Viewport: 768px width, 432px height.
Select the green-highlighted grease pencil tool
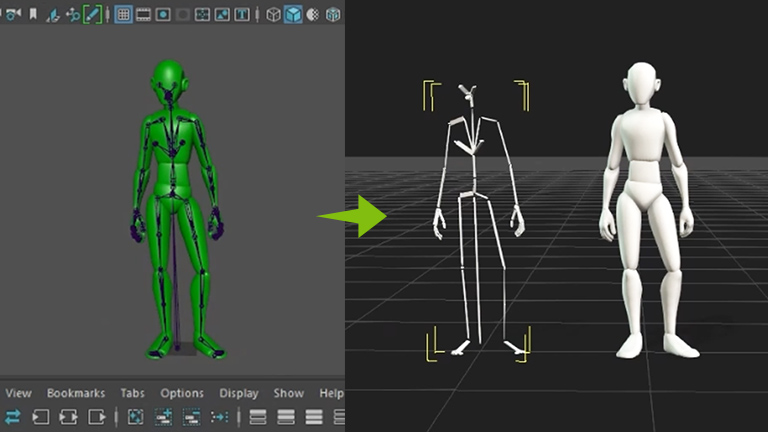[x=92, y=14]
